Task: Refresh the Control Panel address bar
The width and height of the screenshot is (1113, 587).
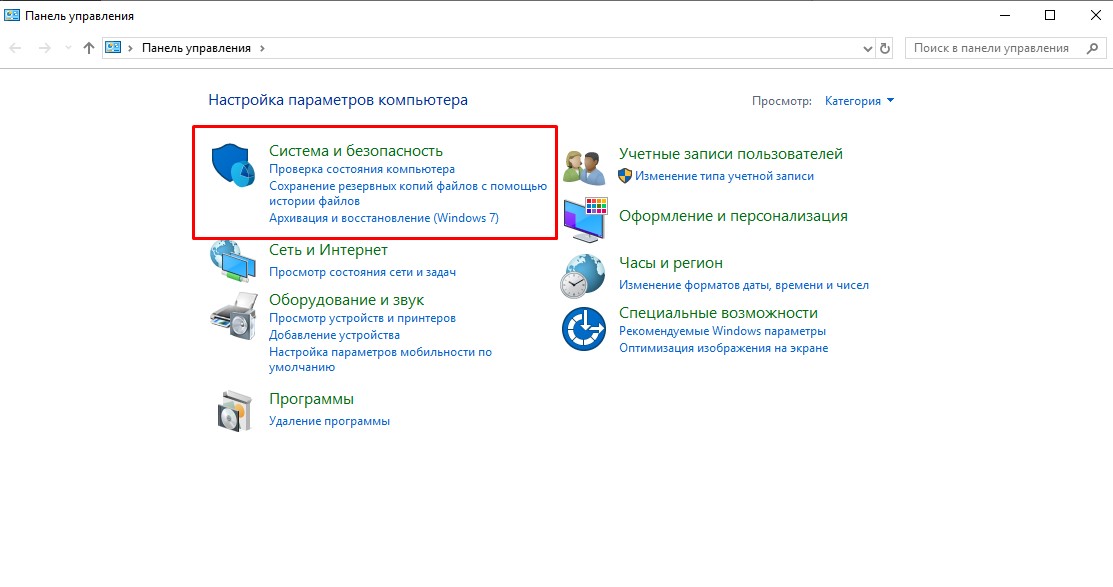Action: tap(884, 48)
